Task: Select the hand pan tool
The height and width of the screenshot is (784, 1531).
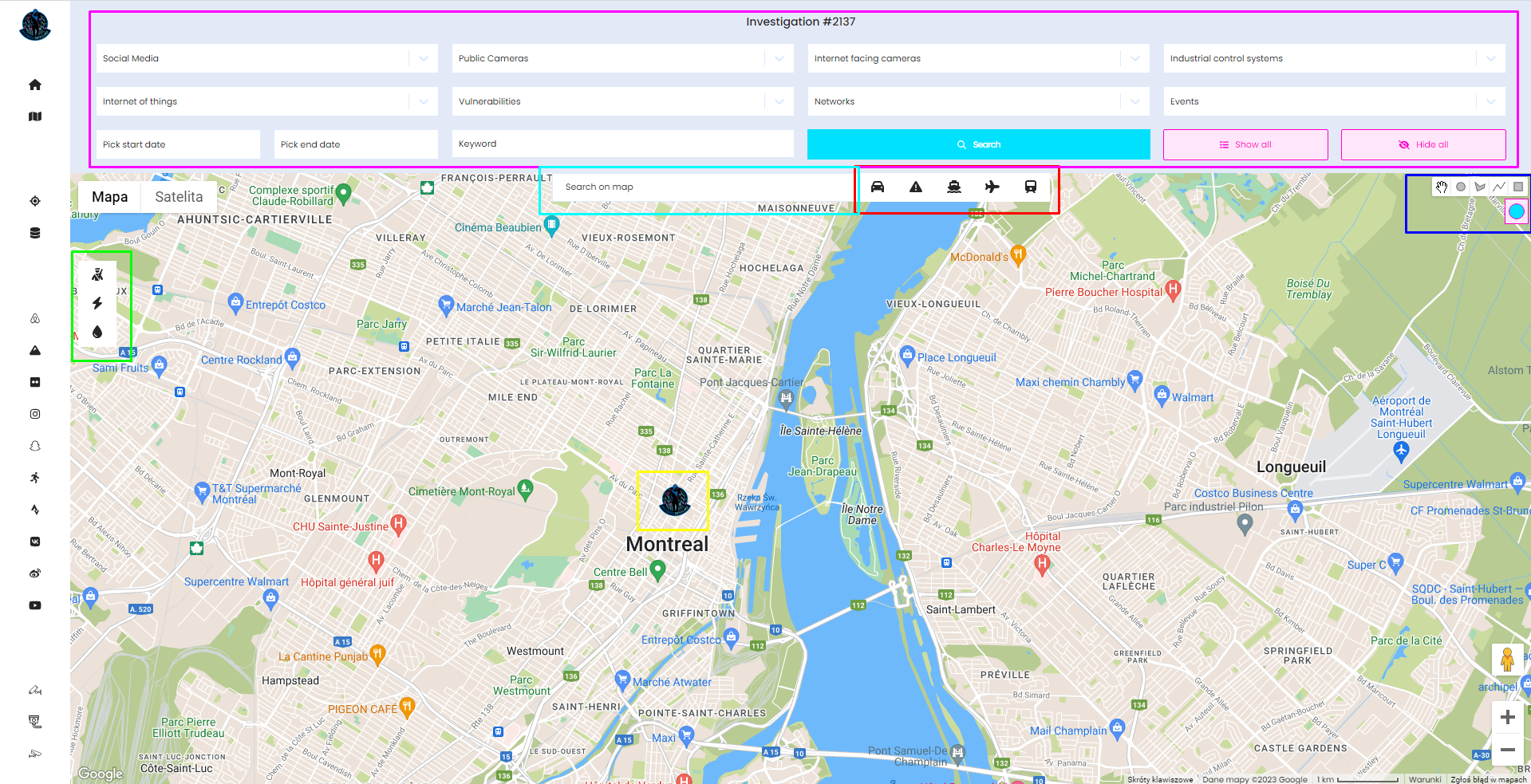Action: [1442, 187]
